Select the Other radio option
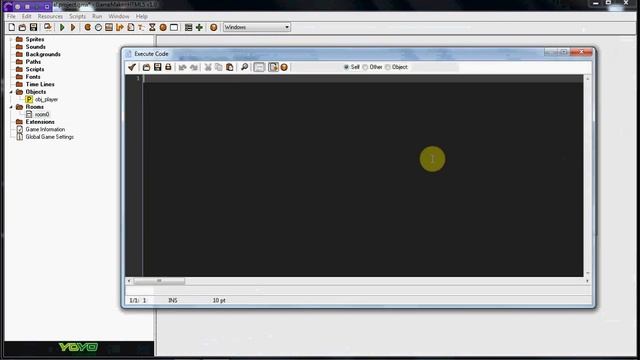The image size is (640, 360). coord(372,67)
